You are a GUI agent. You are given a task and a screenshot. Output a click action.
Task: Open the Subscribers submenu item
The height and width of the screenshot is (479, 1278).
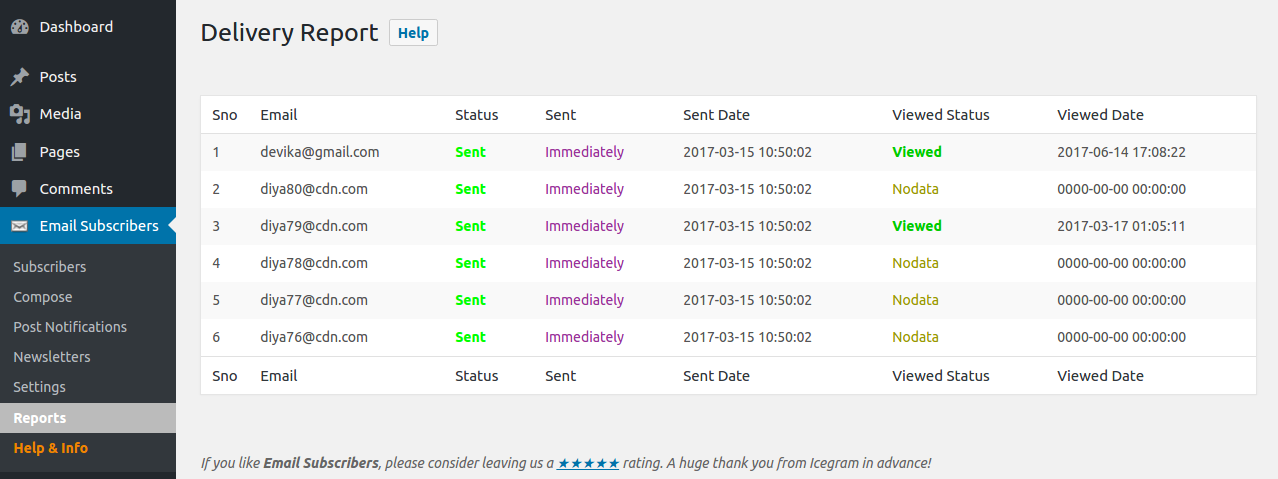click(x=50, y=267)
